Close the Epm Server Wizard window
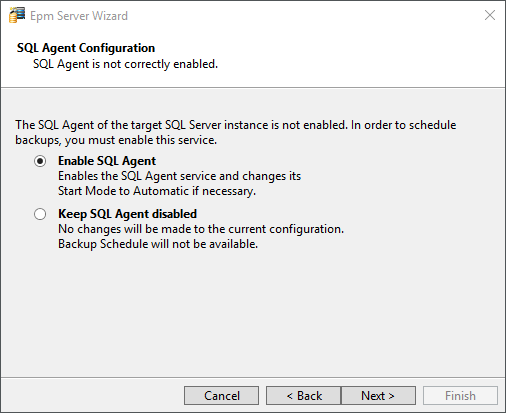Viewport: 506px width, 413px height. click(490, 15)
